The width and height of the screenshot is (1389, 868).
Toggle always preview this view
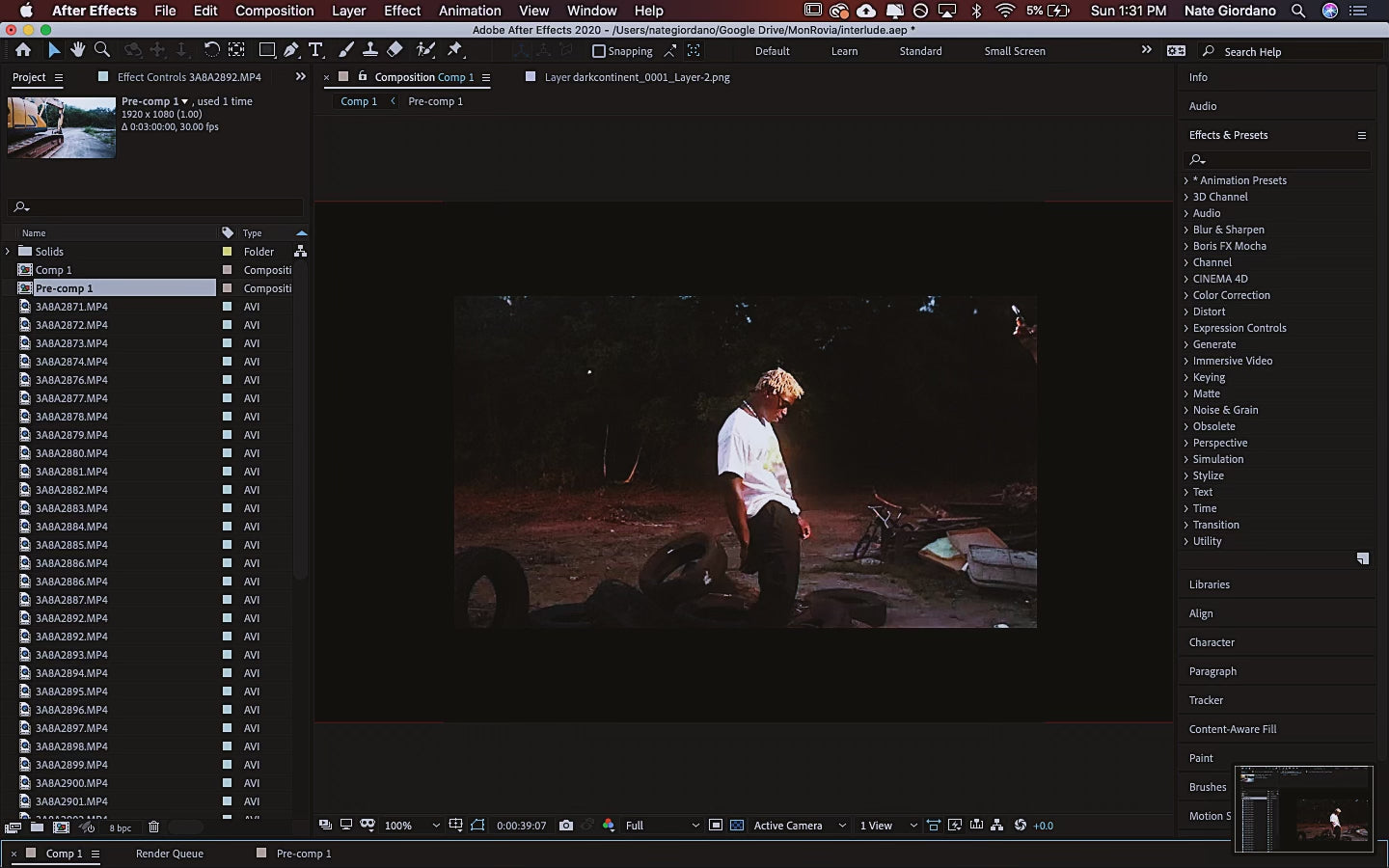[325, 826]
